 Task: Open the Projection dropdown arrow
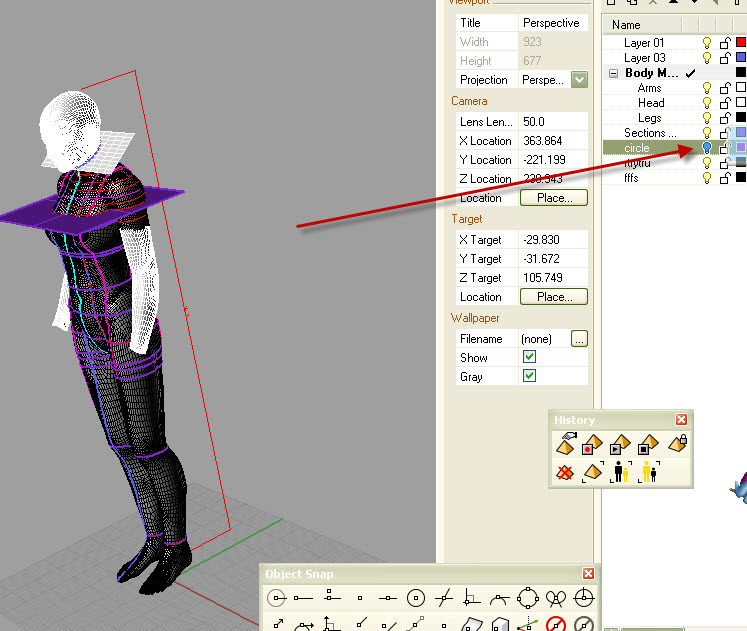[x=579, y=80]
